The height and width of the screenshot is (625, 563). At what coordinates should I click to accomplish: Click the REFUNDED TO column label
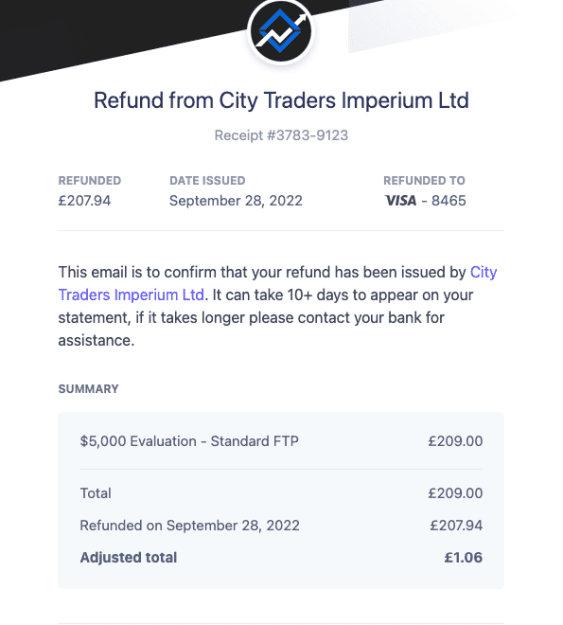click(x=424, y=181)
